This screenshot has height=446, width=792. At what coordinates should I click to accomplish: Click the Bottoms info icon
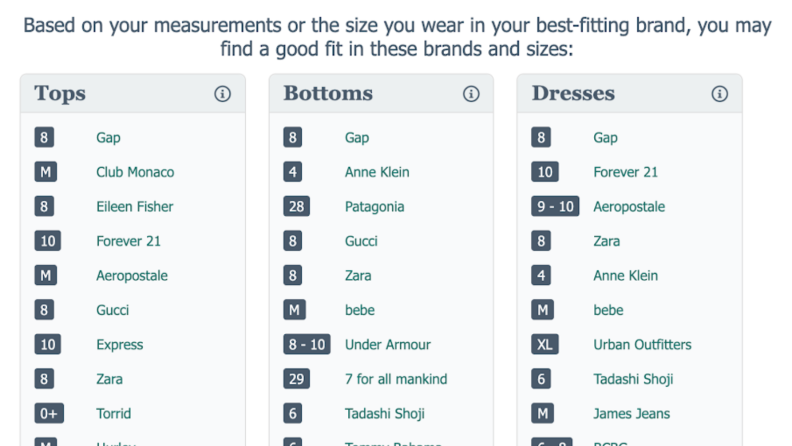[471, 93]
